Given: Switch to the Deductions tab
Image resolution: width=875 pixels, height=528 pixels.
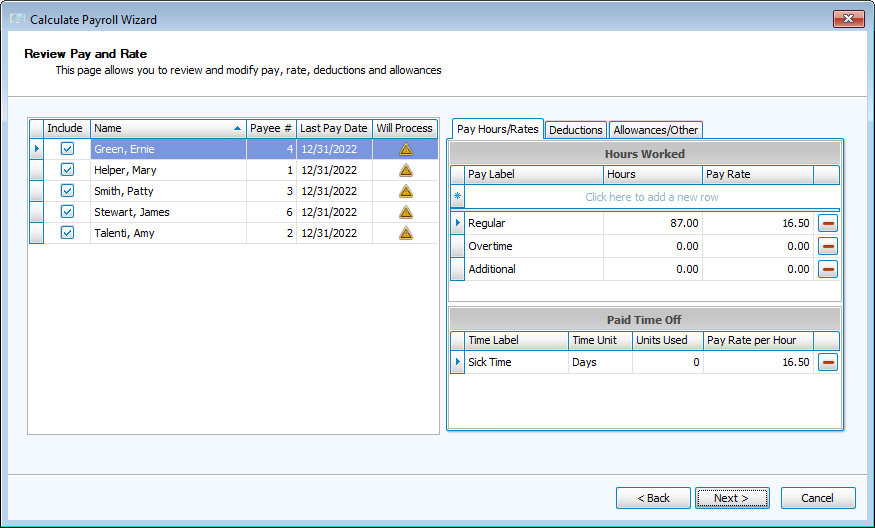Looking at the screenshot, I should [x=576, y=130].
